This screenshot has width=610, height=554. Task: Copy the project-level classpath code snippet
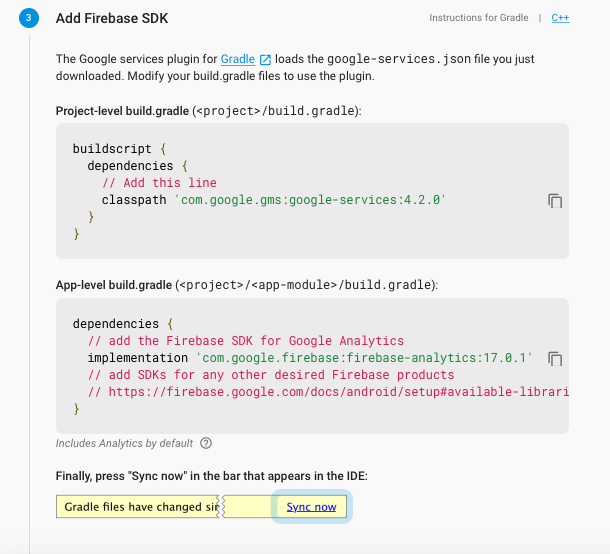[555, 201]
